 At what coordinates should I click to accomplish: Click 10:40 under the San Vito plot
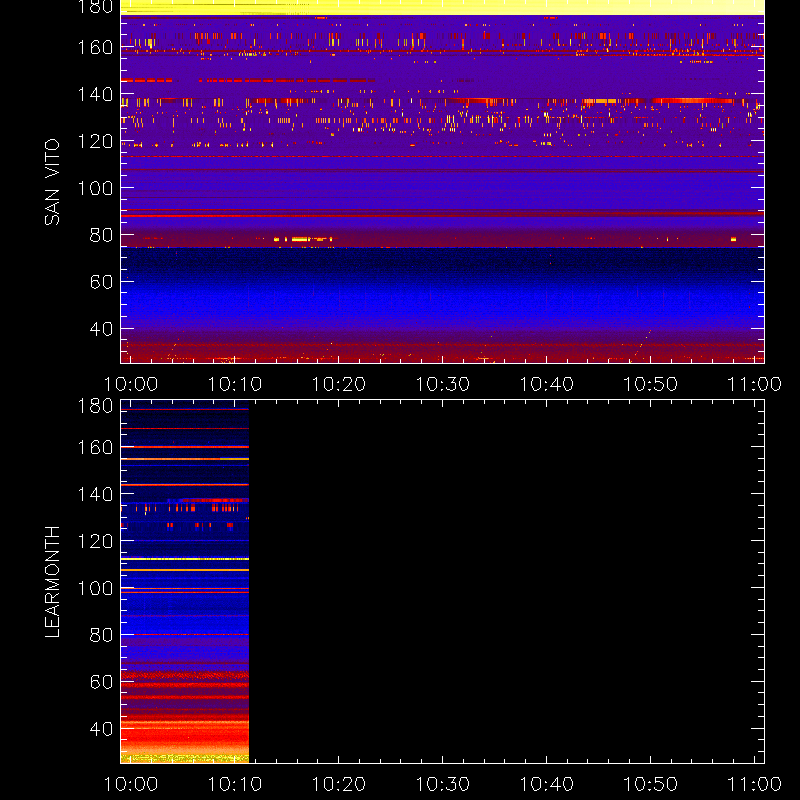tap(546, 384)
